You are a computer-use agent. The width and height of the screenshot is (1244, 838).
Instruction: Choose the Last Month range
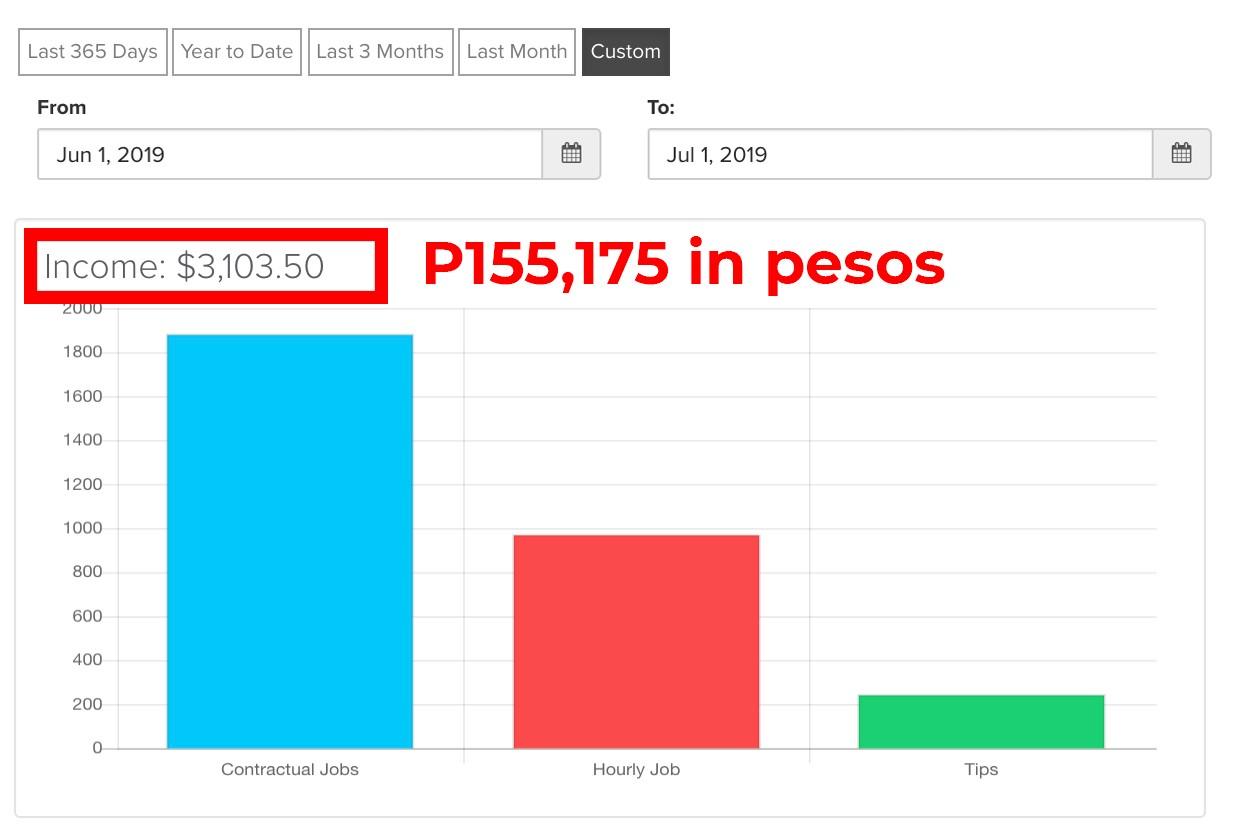pyautogui.click(x=517, y=52)
